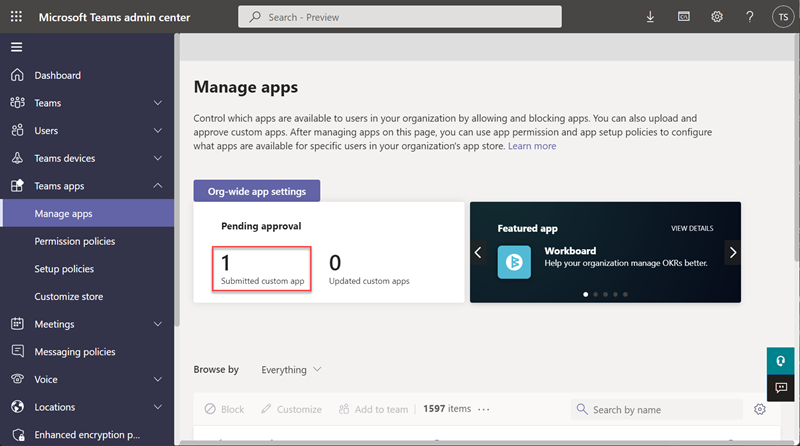Viewport: 800px width, 446px height.
Task: Expand the Users sidebar section
Action: click(x=158, y=130)
